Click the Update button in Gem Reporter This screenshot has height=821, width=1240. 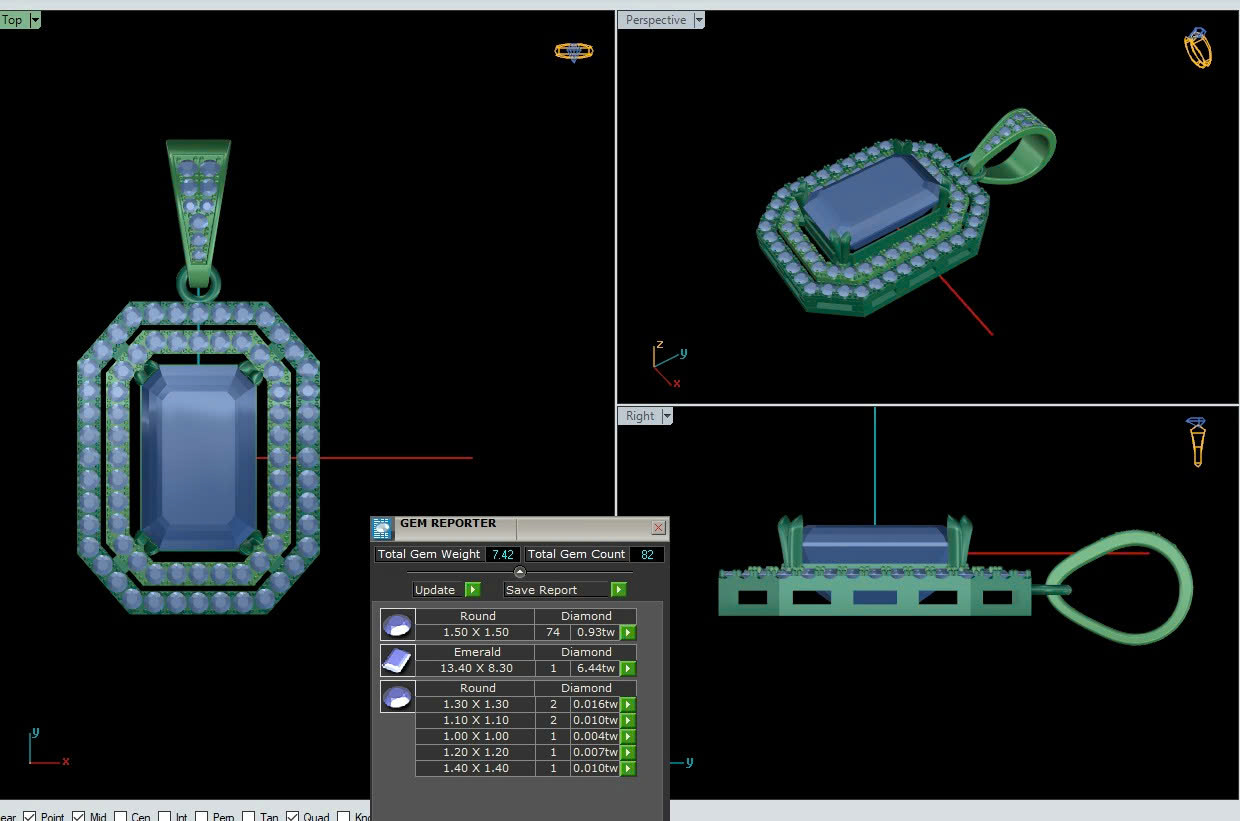[446, 590]
